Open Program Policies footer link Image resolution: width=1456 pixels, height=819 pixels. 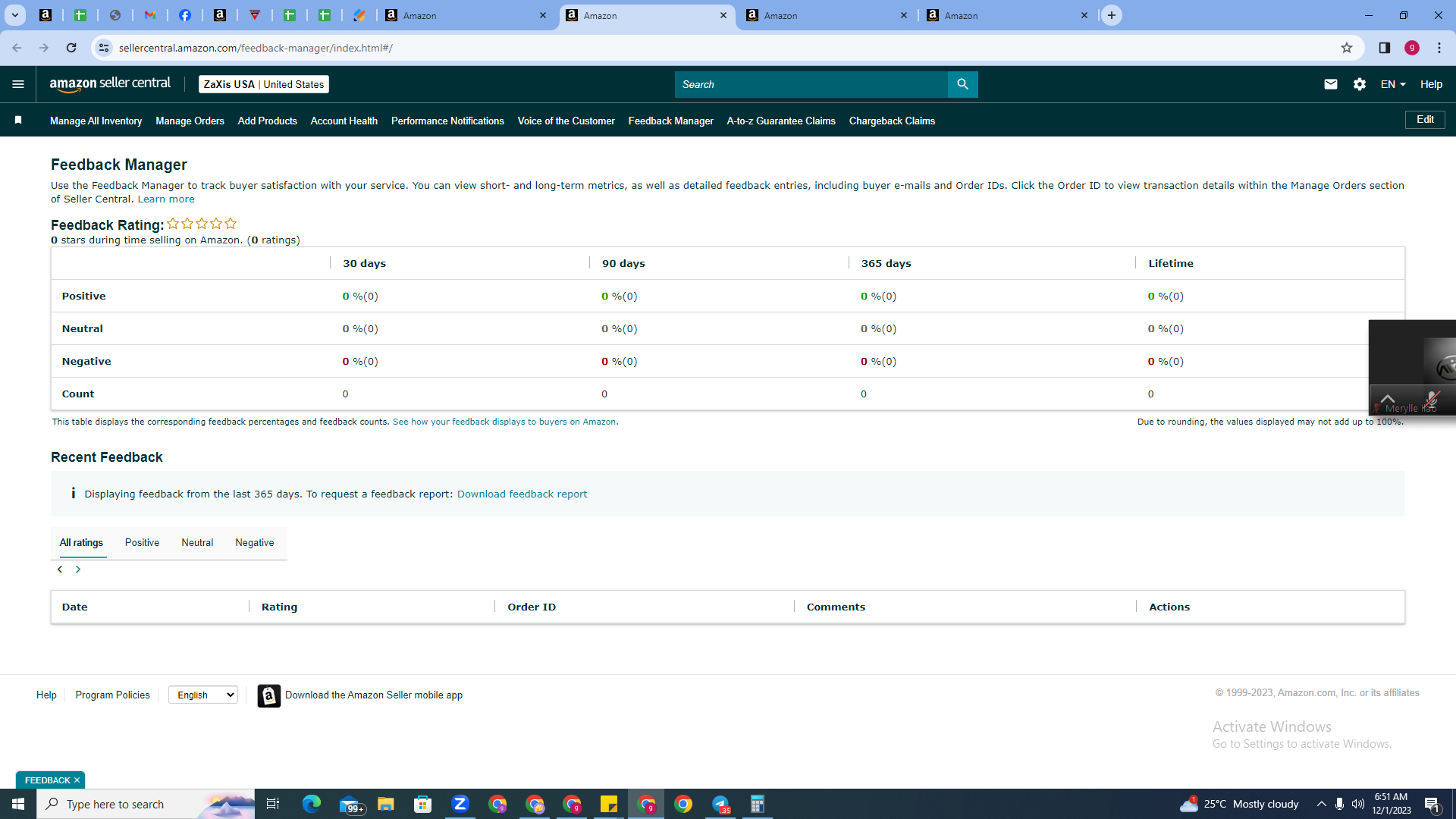click(112, 695)
